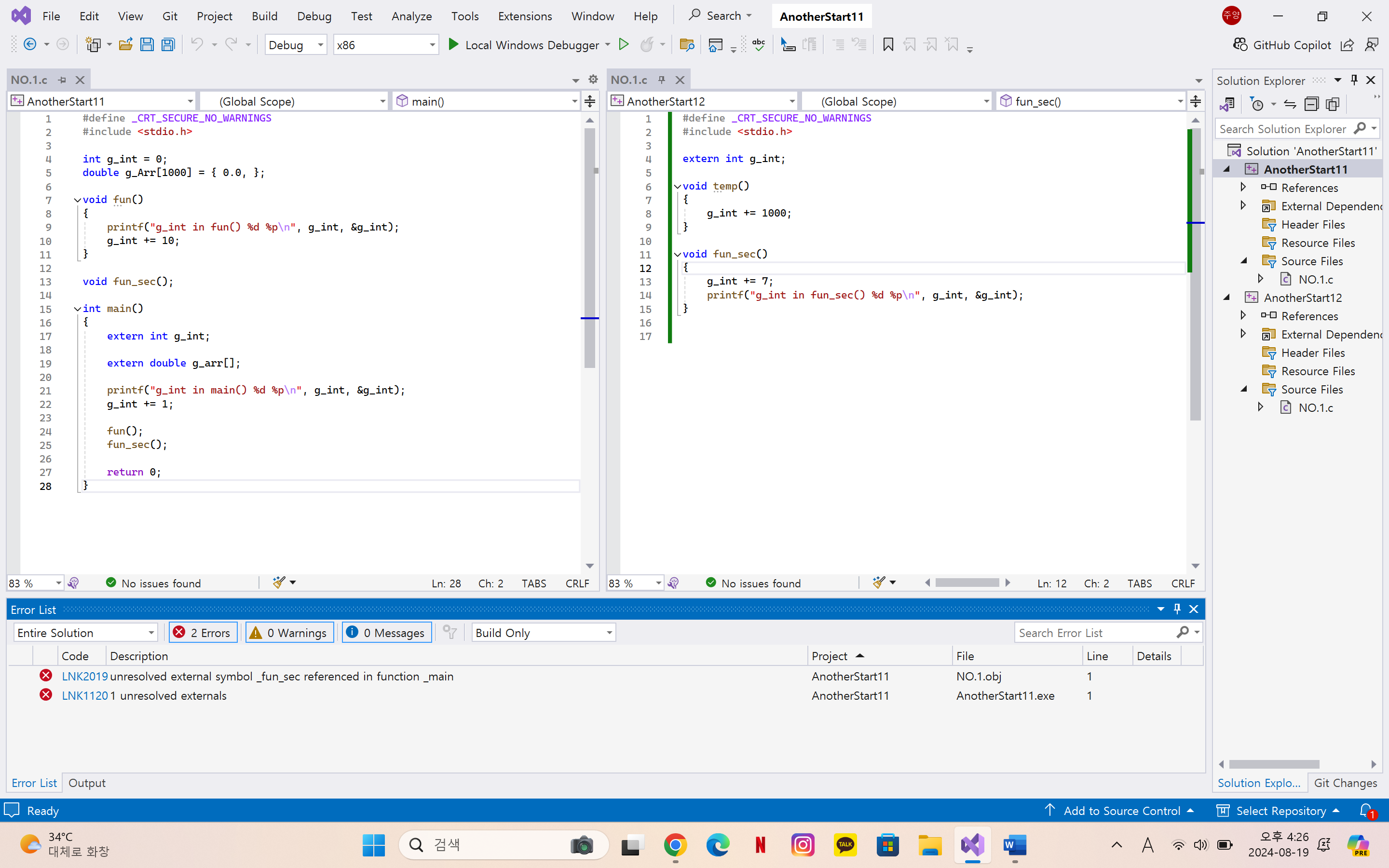Click the Clear All Filters icon in Error List
Viewport: 1389px width, 868px height.
[x=449, y=633]
